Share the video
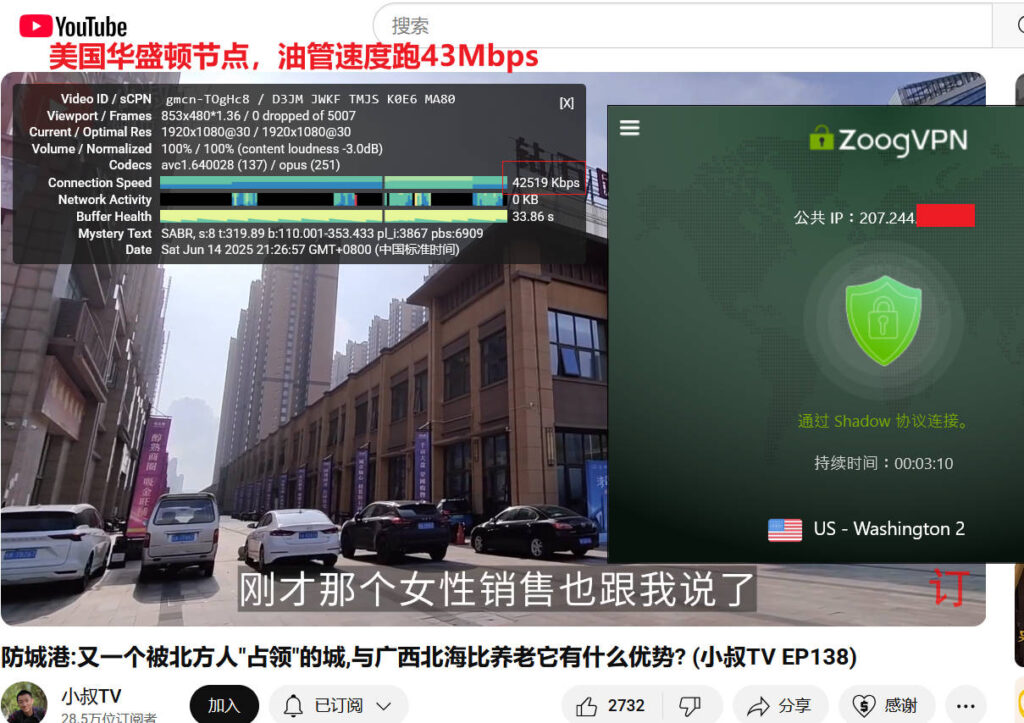Screen dimensions: 1024x723 pyautogui.click(x=779, y=705)
